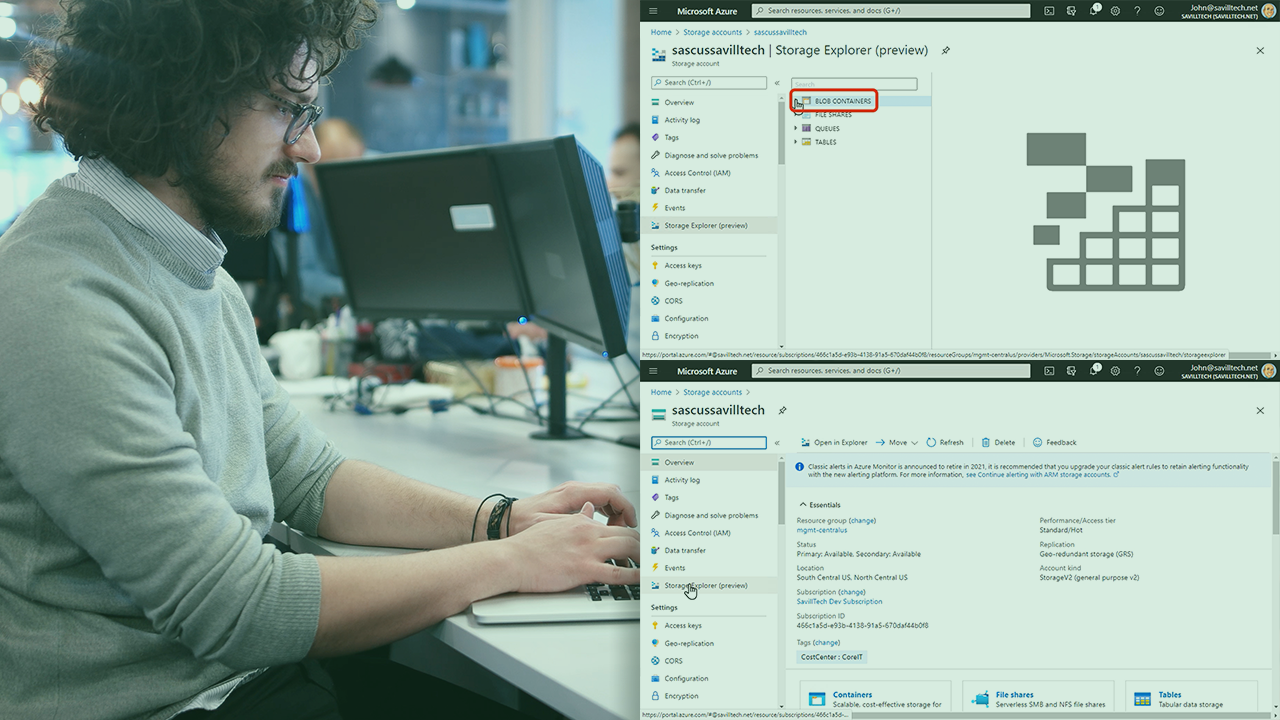1280x720 pixels.
Task: Open the mgmt-centralus resource group link
Action: tap(822, 530)
